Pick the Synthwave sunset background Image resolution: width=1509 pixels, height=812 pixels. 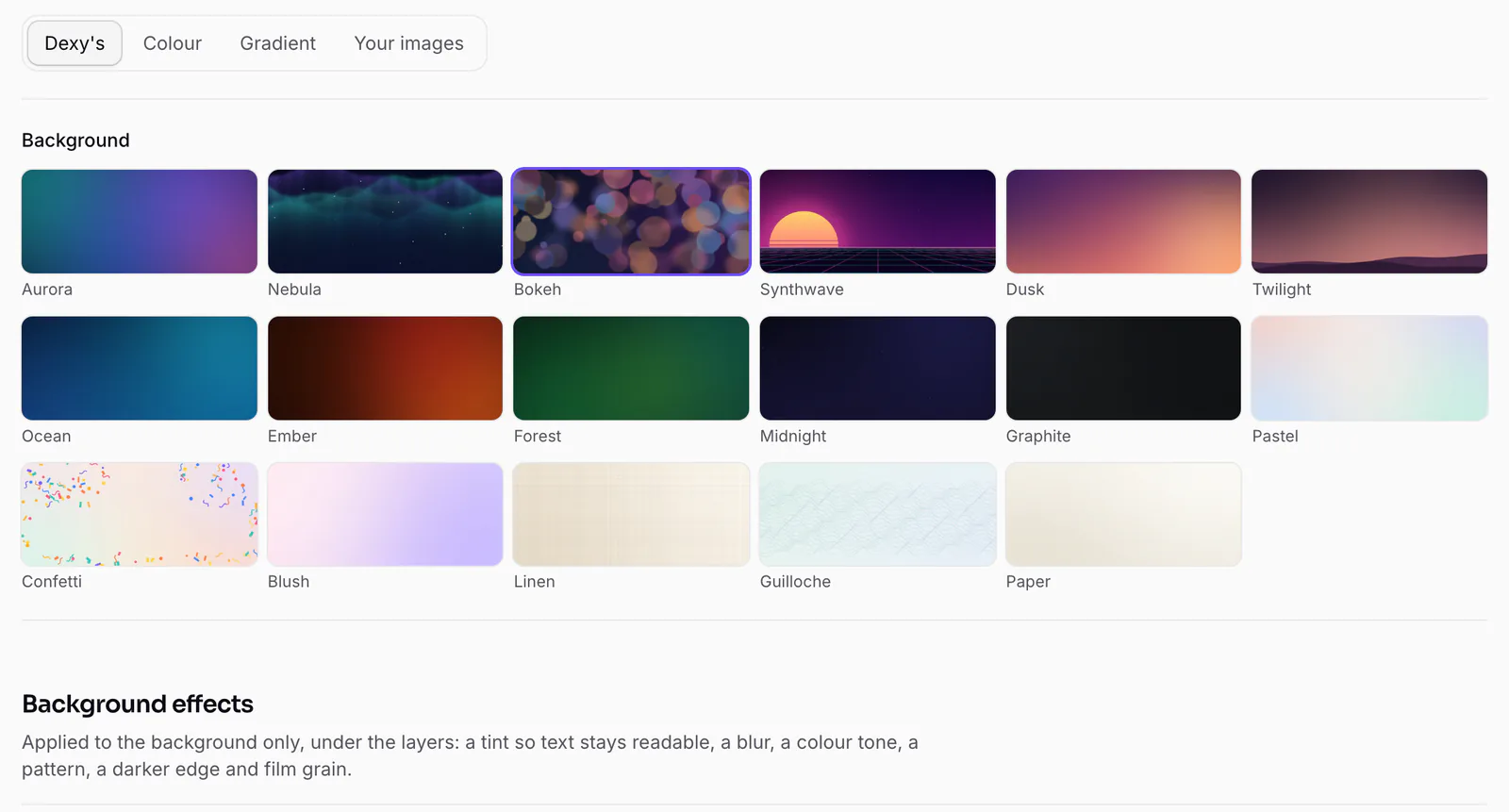[x=877, y=222]
